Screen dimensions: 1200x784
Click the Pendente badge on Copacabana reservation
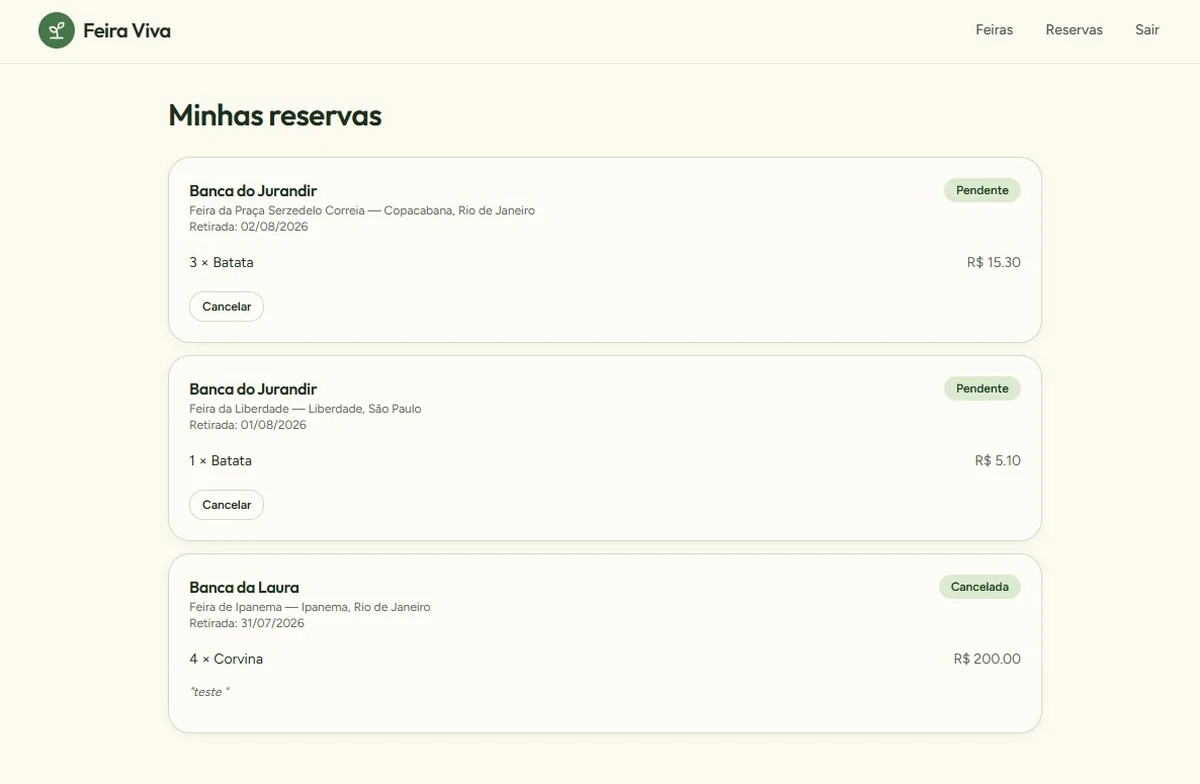[x=982, y=190]
